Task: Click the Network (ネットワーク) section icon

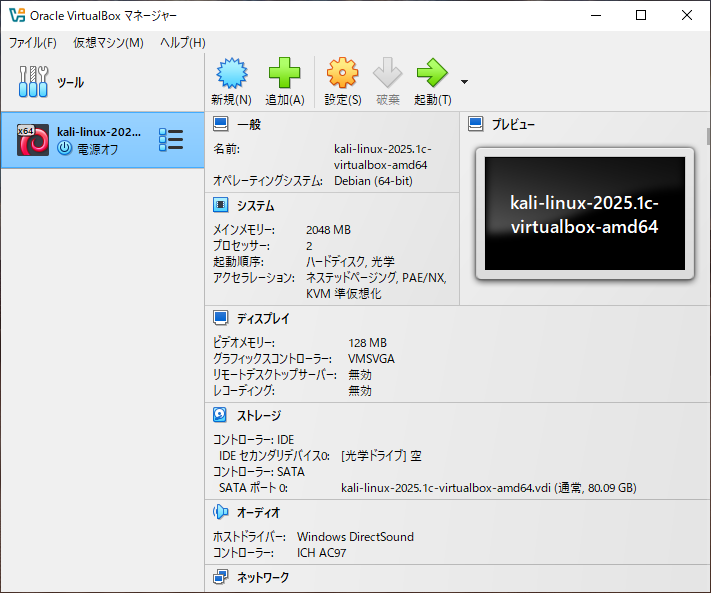Action: pyautogui.click(x=221, y=577)
